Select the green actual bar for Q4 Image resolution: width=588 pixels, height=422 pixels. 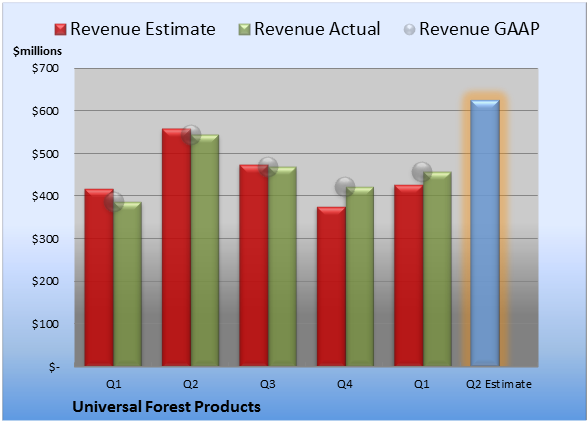pos(359,276)
